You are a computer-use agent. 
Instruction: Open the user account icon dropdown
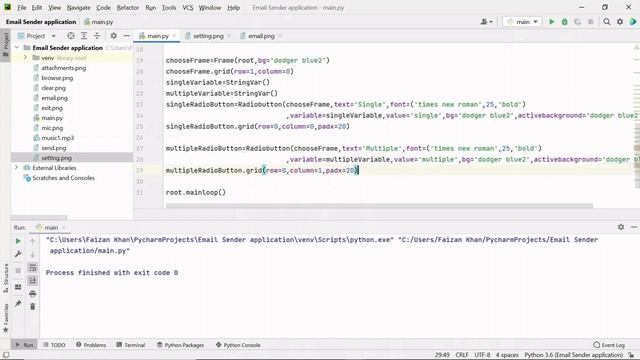tap(486, 22)
